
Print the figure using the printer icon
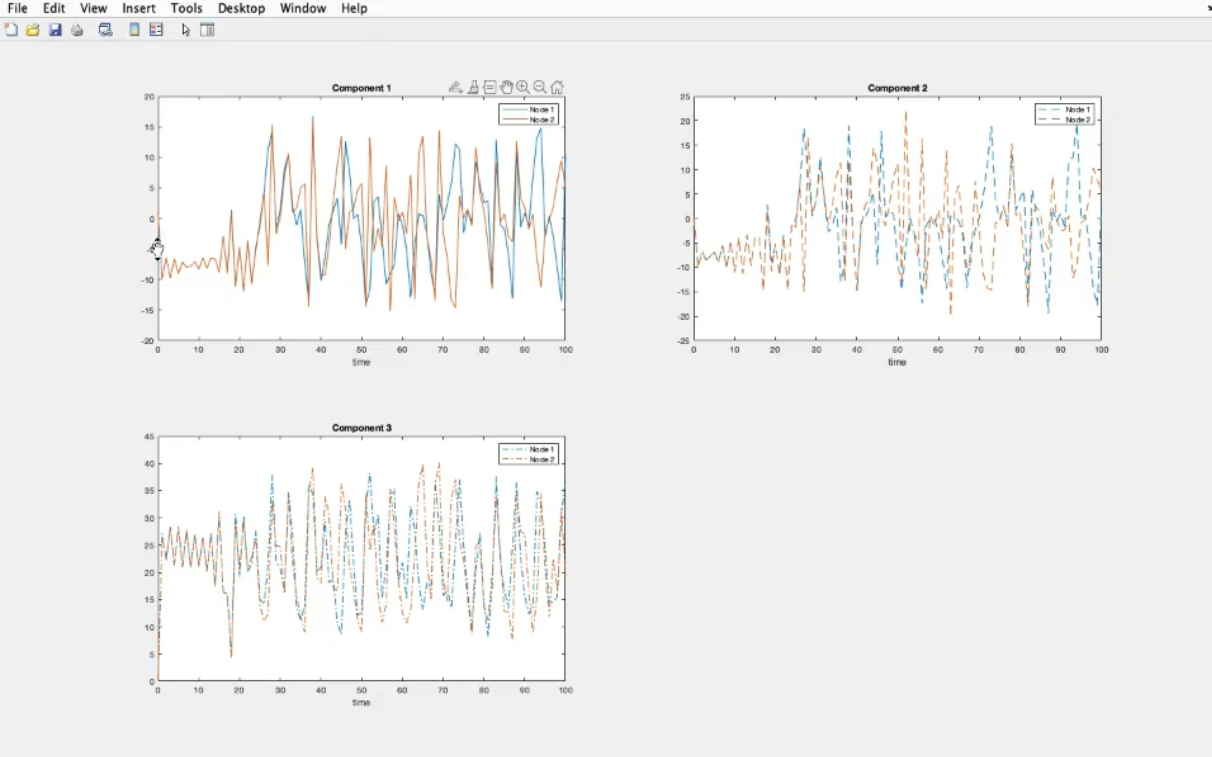(77, 30)
